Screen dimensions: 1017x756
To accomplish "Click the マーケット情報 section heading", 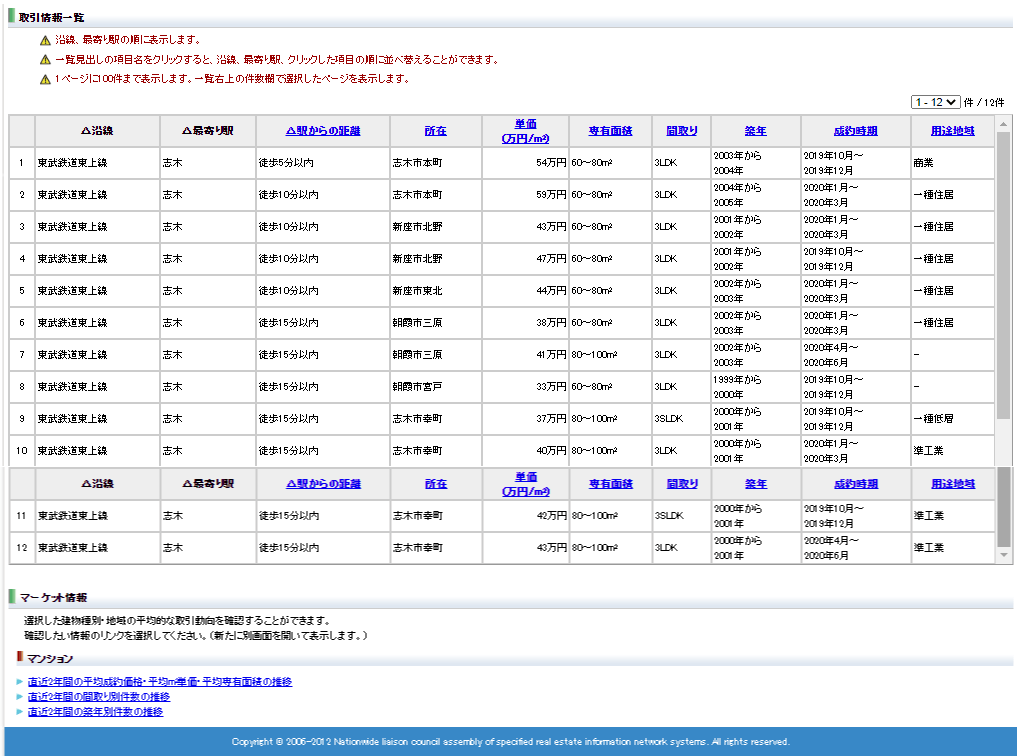I will [53, 597].
